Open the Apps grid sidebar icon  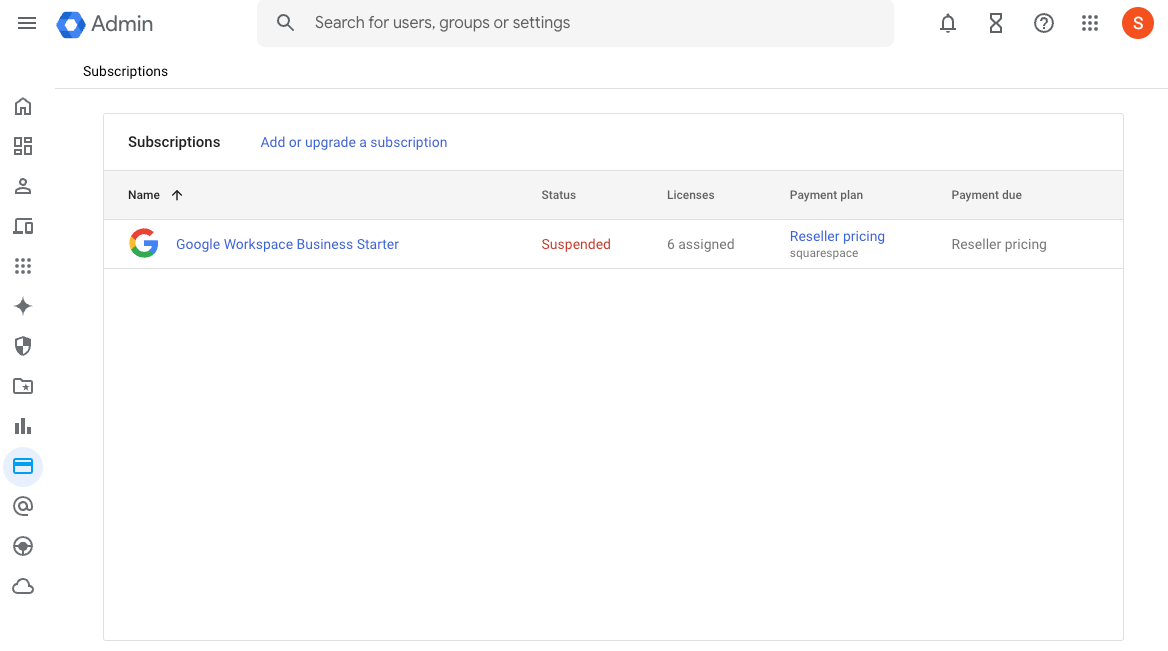click(23, 266)
